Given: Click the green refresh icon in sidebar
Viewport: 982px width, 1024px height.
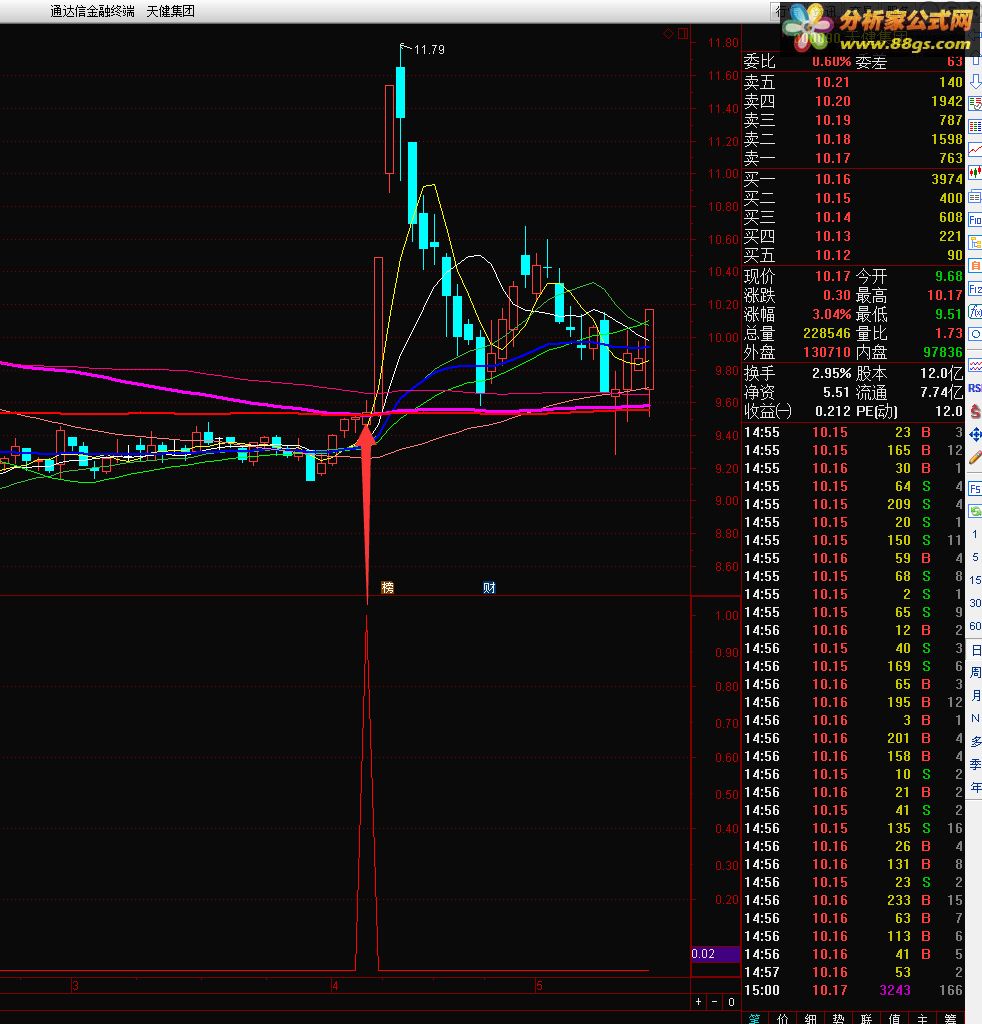Looking at the screenshot, I should click(x=975, y=511).
